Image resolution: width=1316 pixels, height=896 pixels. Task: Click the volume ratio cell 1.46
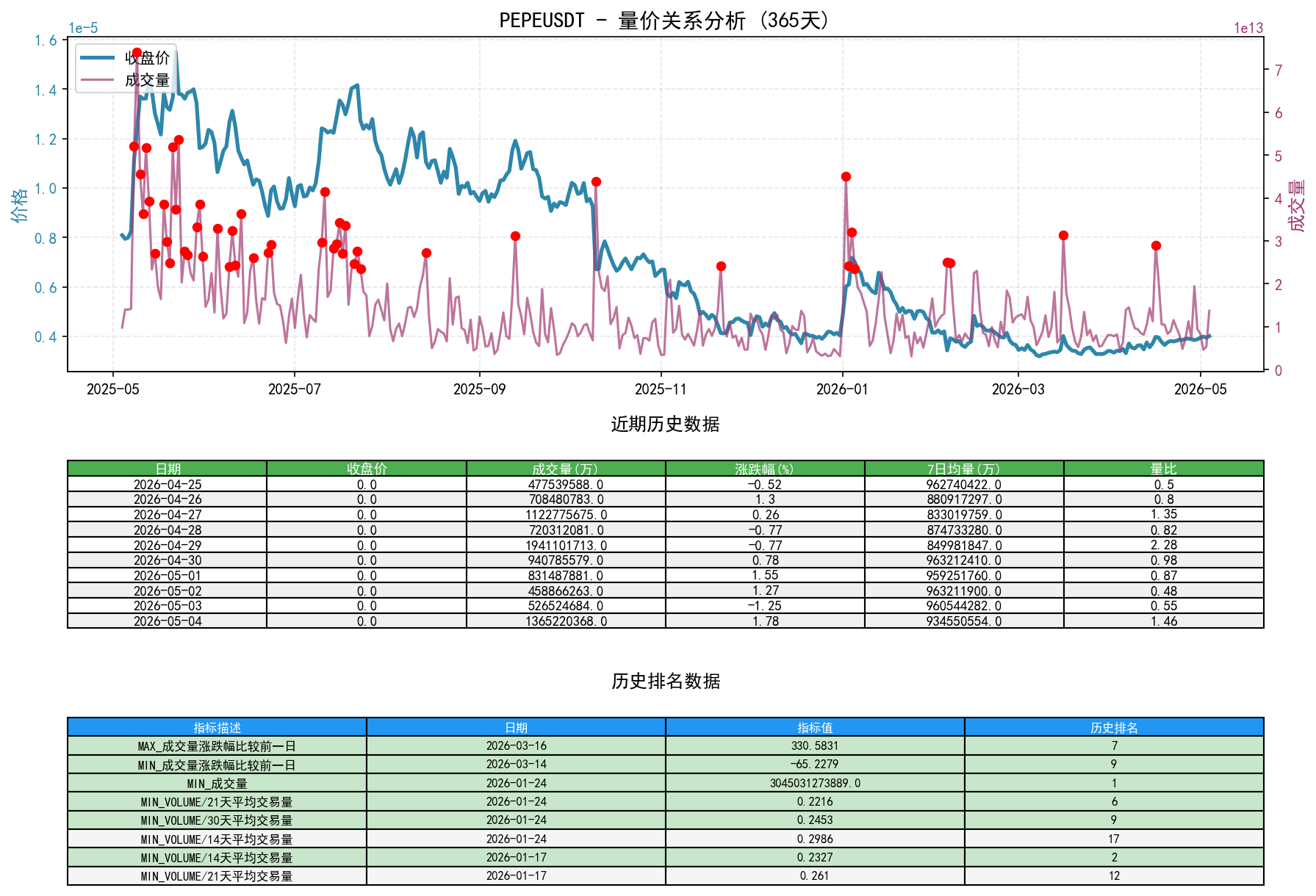1164,621
